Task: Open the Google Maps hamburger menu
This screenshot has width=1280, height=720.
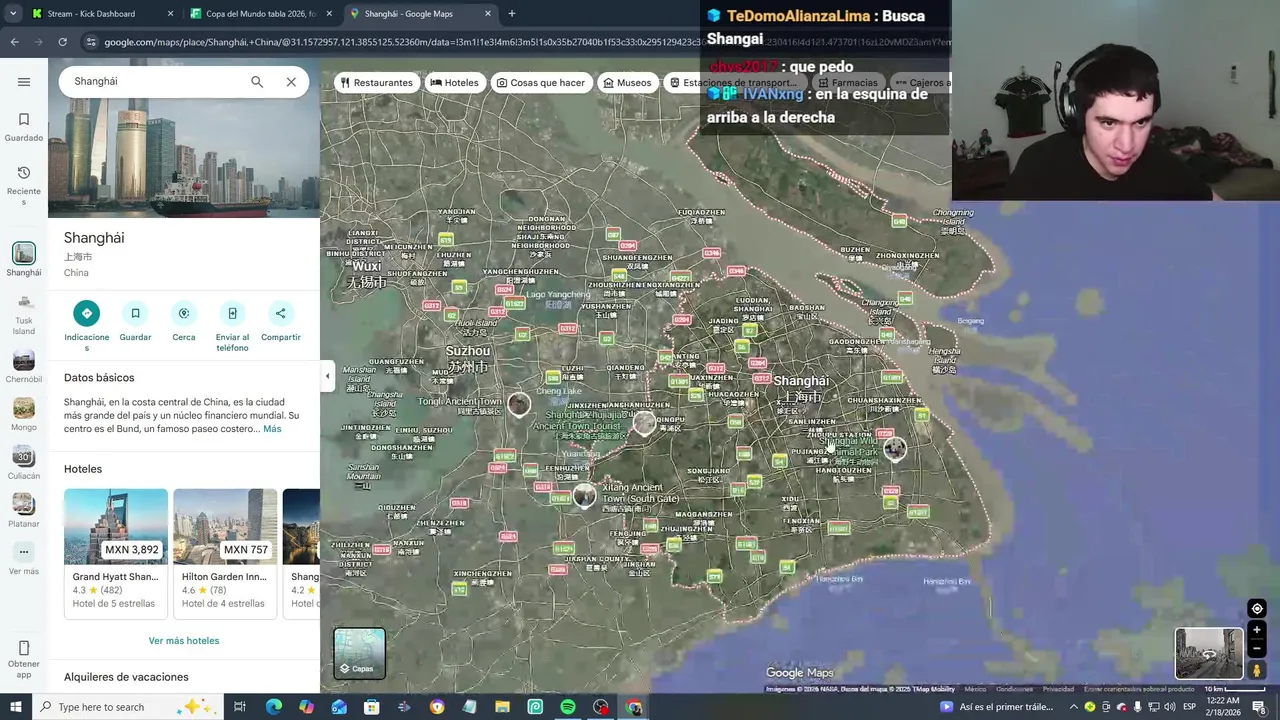Action: pos(24,82)
